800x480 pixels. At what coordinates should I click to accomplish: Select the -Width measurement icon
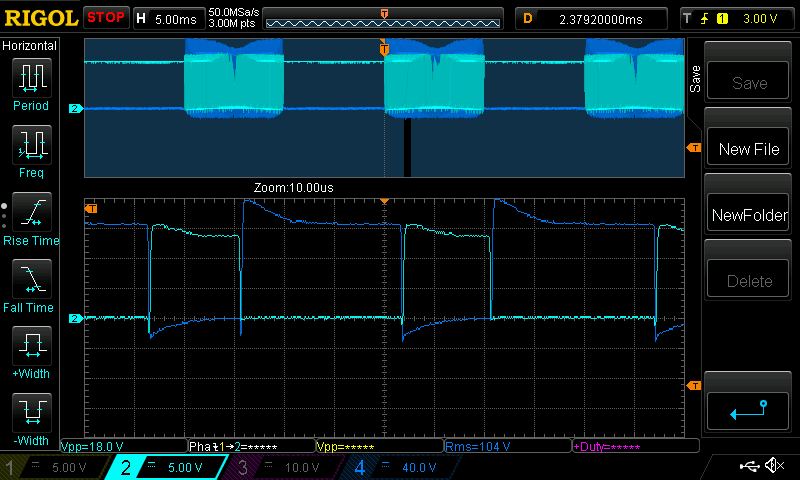(30, 420)
